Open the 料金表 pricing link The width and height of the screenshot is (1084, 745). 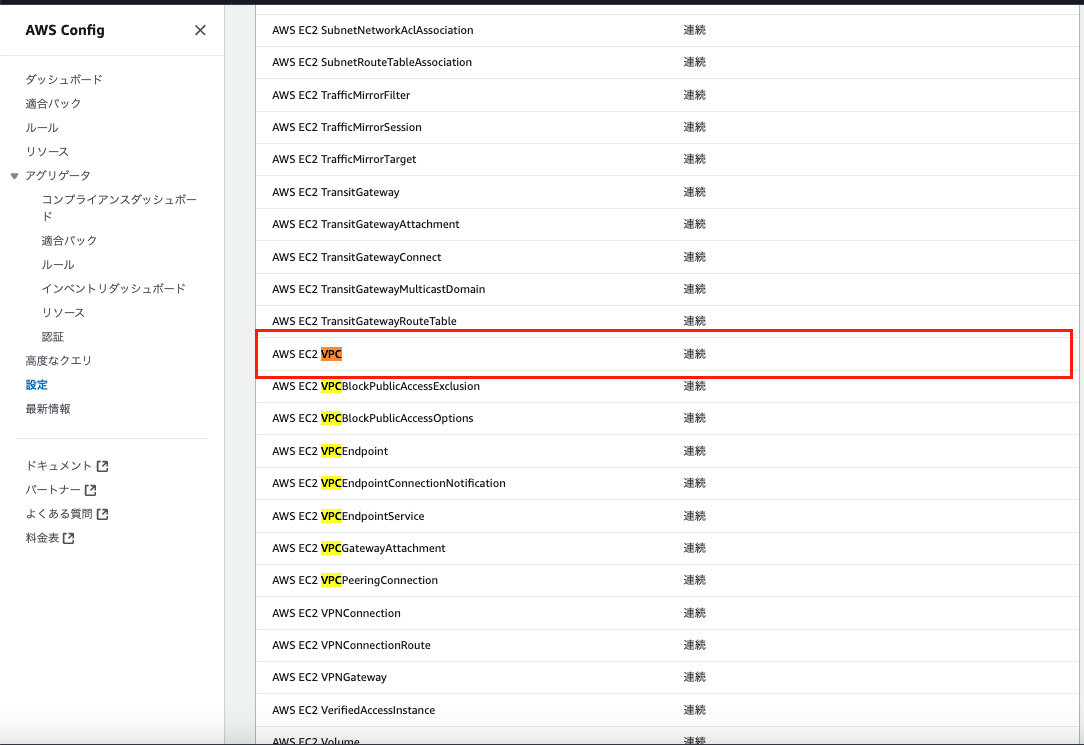(x=42, y=538)
